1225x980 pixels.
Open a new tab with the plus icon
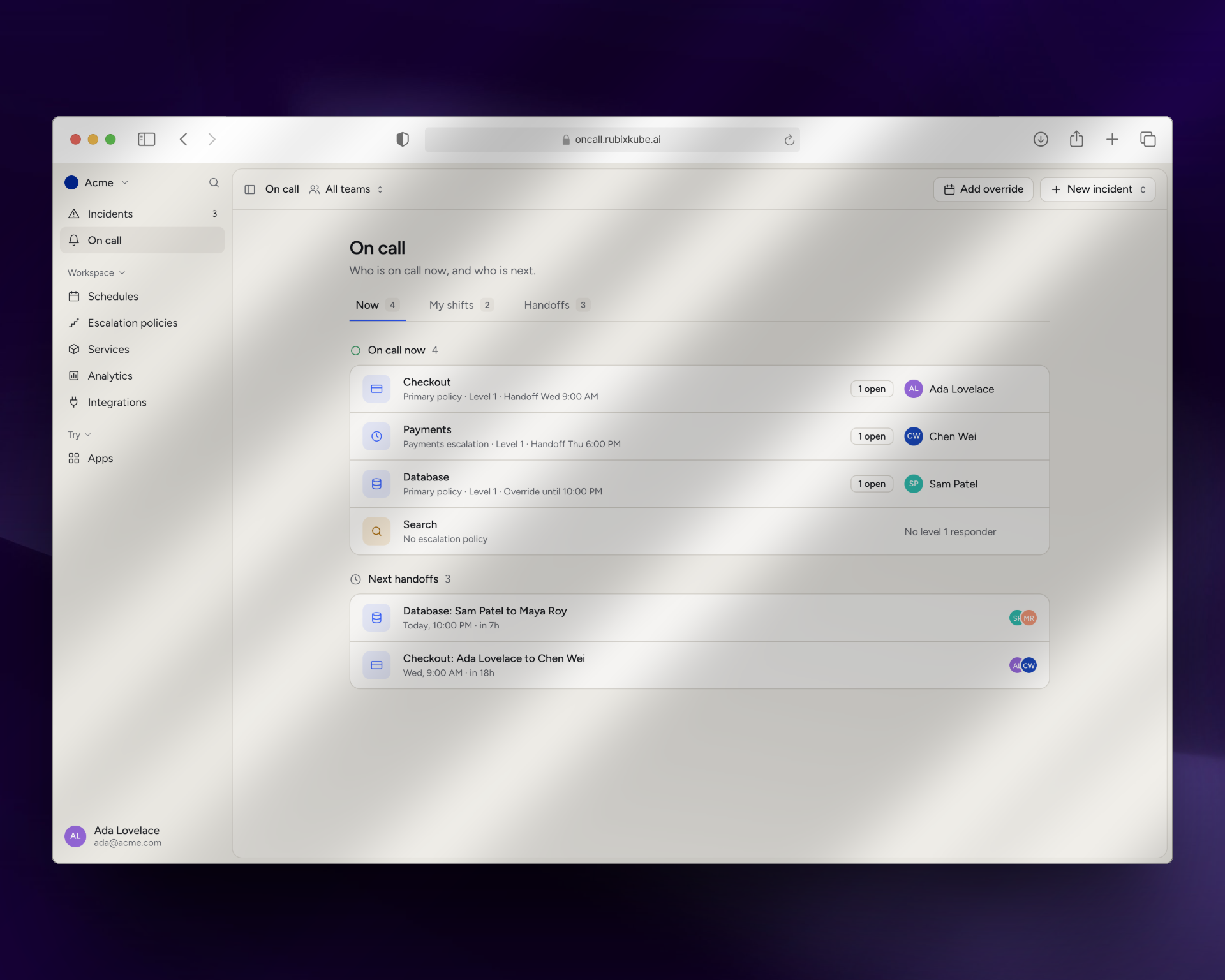coord(1112,139)
